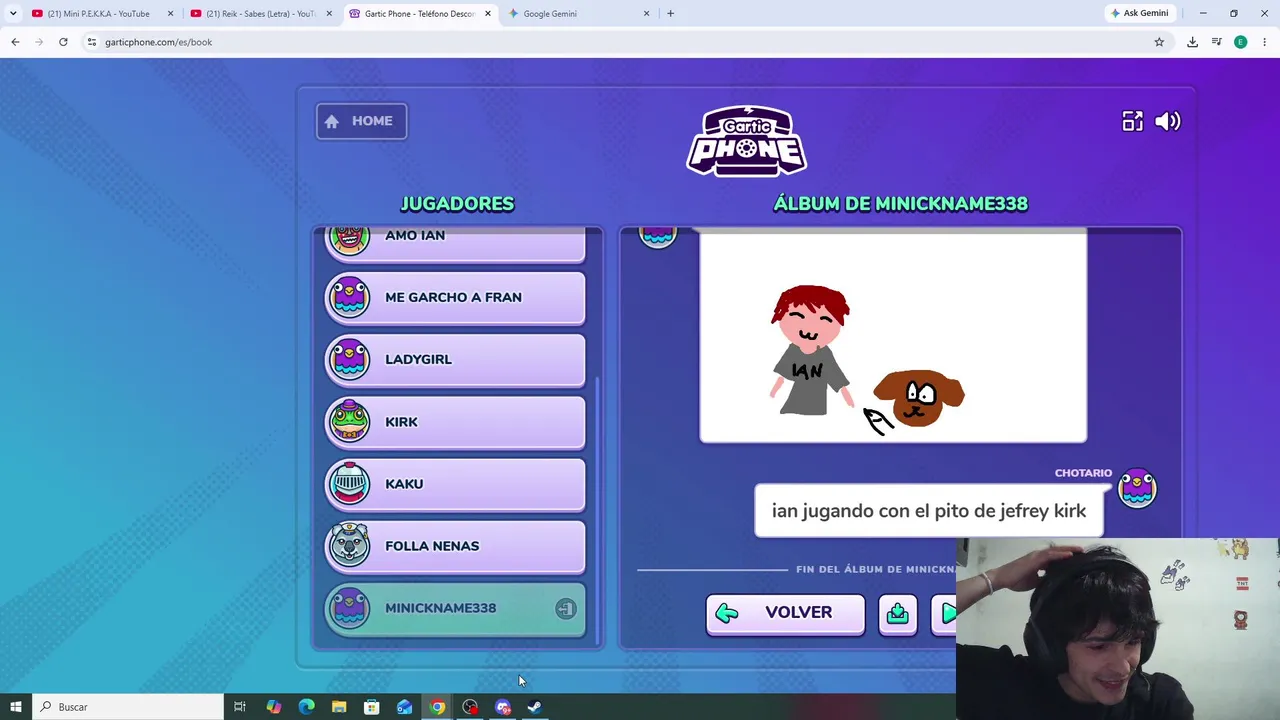This screenshot has height=720, width=1280.
Task: Close the Reik - Sabes tab
Action: pyautogui.click(x=329, y=14)
